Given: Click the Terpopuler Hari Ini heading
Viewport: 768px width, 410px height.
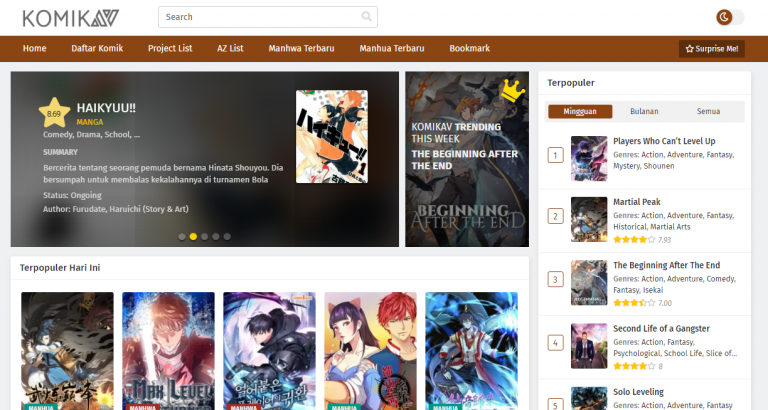Looking at the screenshot, I should [60, 268].
